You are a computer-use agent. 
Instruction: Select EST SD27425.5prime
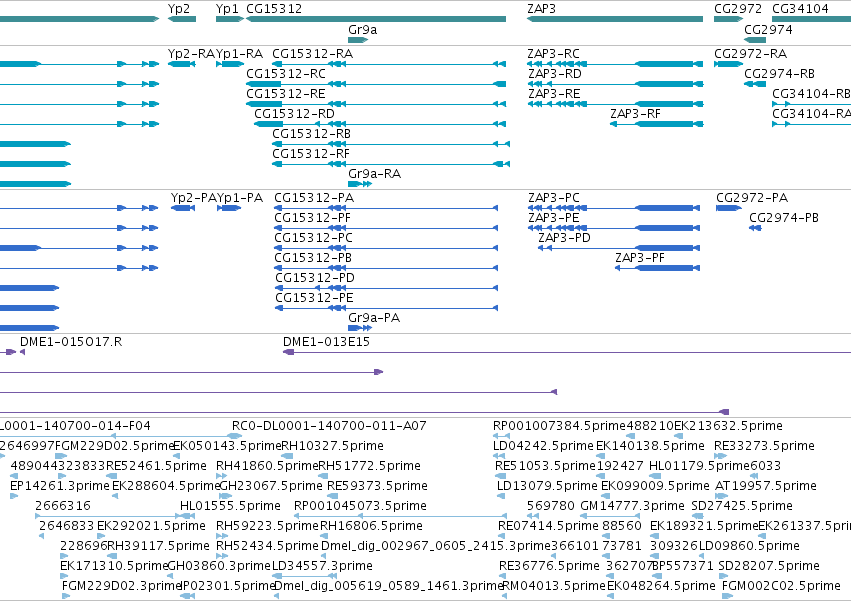tap(742, 507)
